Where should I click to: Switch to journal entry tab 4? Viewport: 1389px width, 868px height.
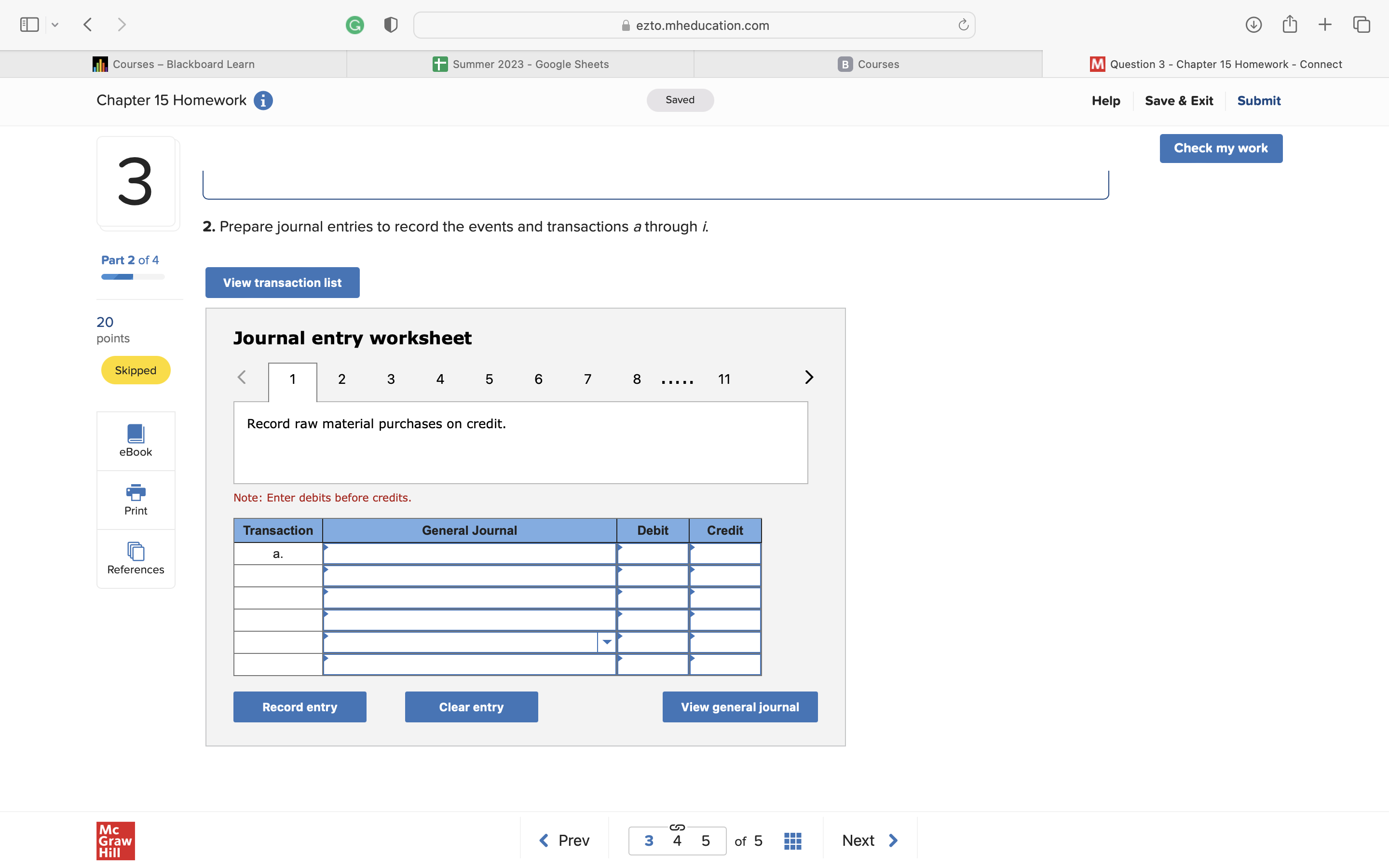pyautogui.click(x=440, y=380)
